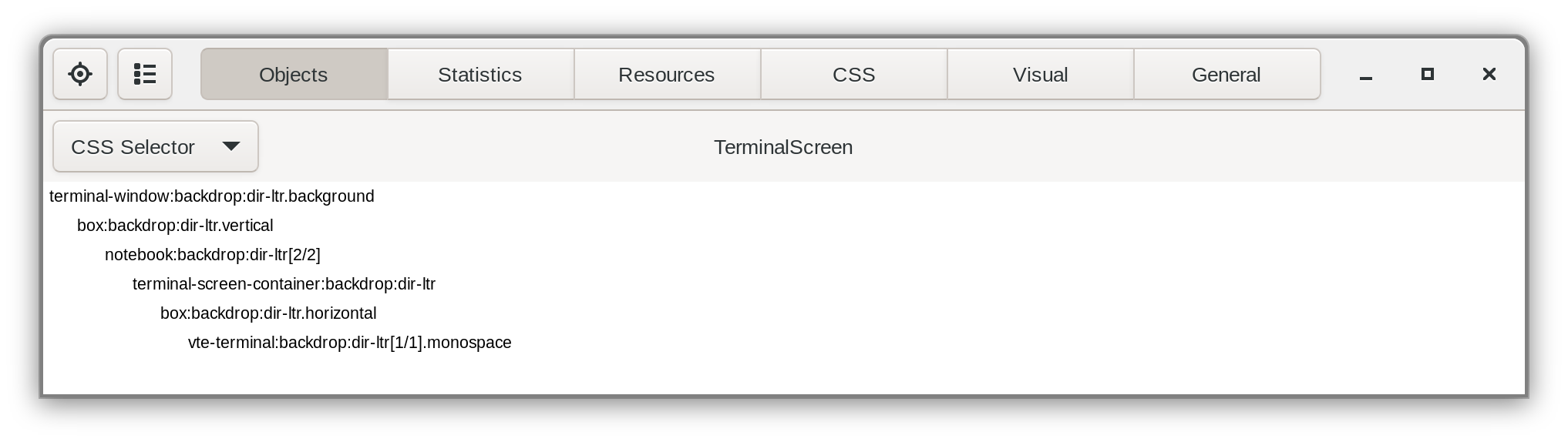Show the Visual tab
This screenshot has height=442, width=1568.
pos(1040,75)
